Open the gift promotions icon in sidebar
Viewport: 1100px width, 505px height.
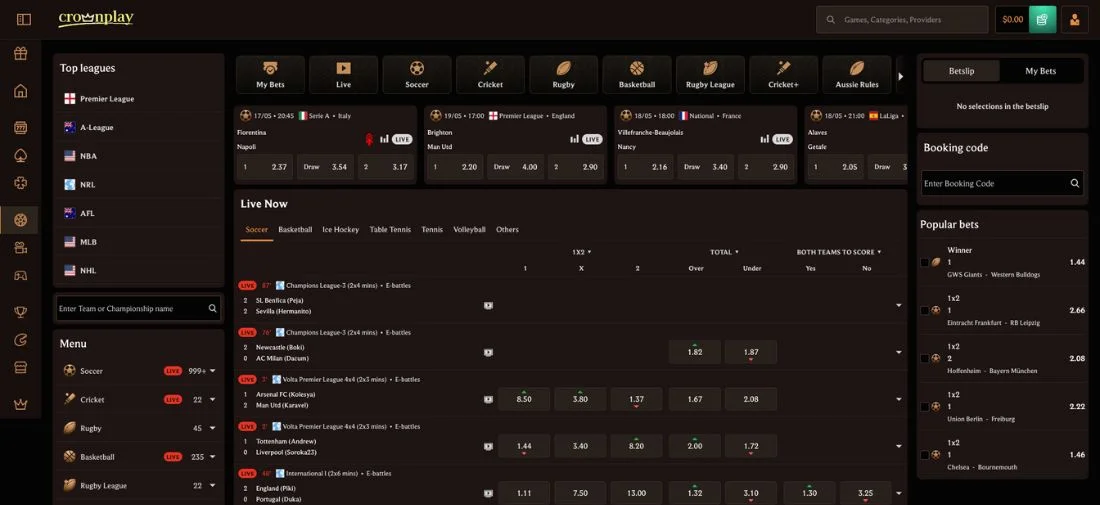(x=20, y=53)
